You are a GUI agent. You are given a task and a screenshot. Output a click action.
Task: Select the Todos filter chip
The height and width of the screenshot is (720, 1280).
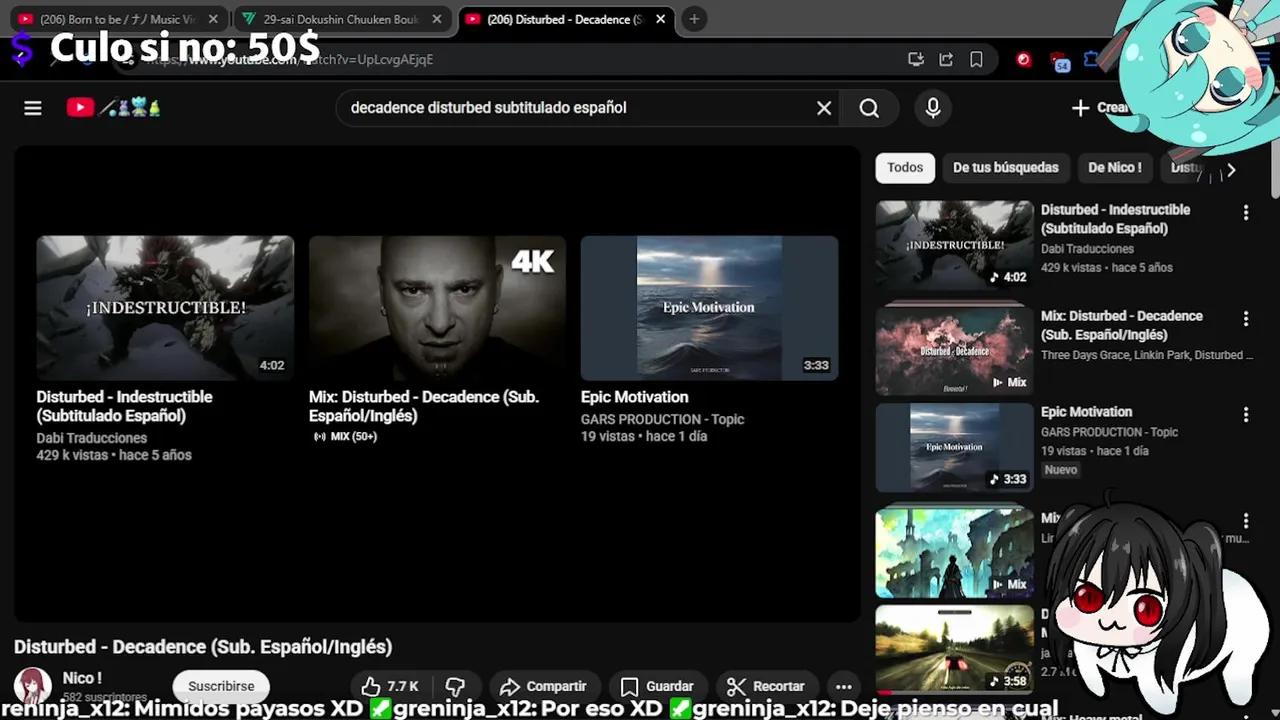[x=905, y=167]
